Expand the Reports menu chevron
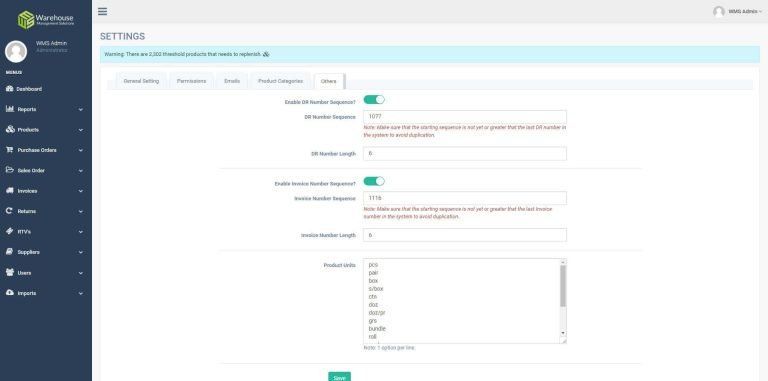The height and width of the screenshot is (381, 768). point(81,110)
